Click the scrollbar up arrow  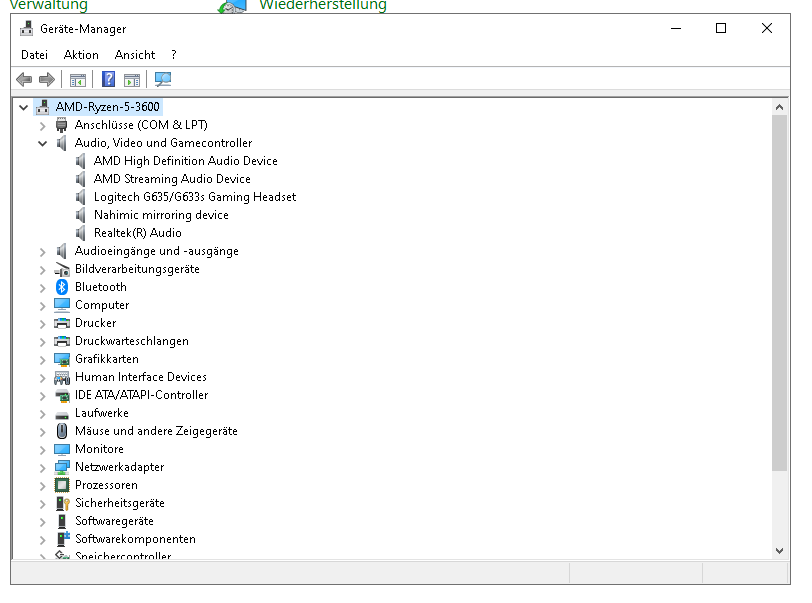click(x=779, y=107)
